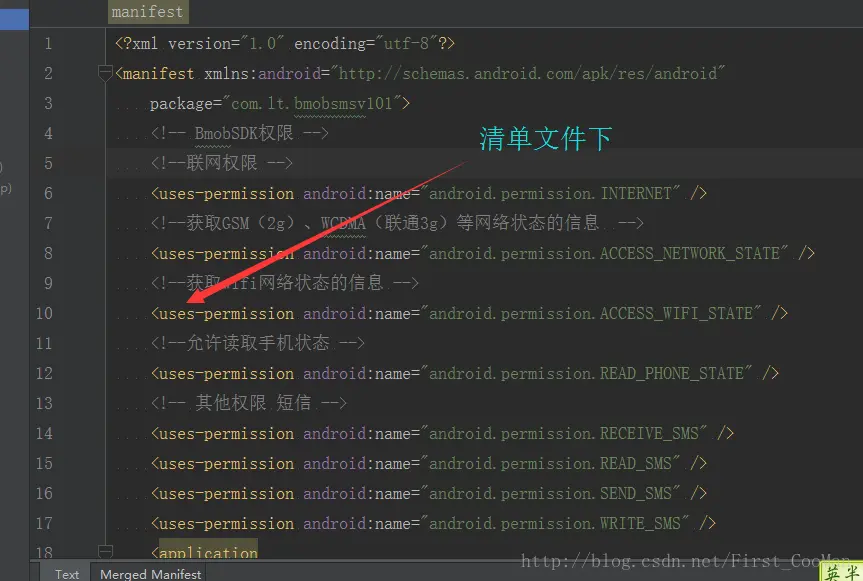Click the manifest breadcrumb at top

click(x=147, y=12)
